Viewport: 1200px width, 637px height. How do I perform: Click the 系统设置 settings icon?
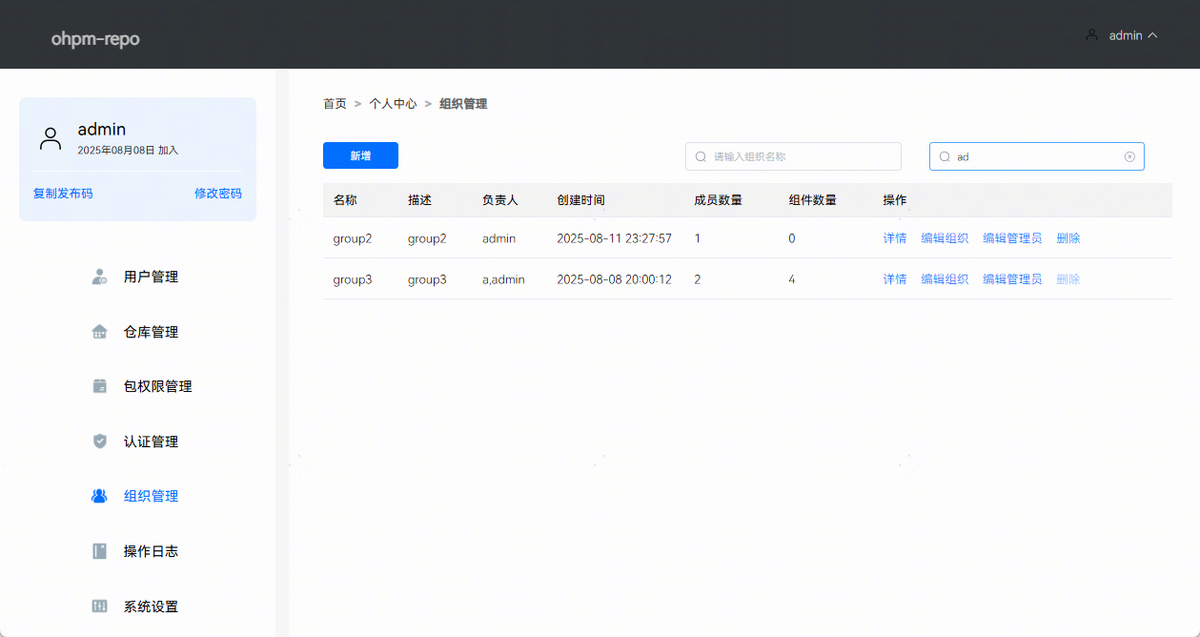point(99,606)
